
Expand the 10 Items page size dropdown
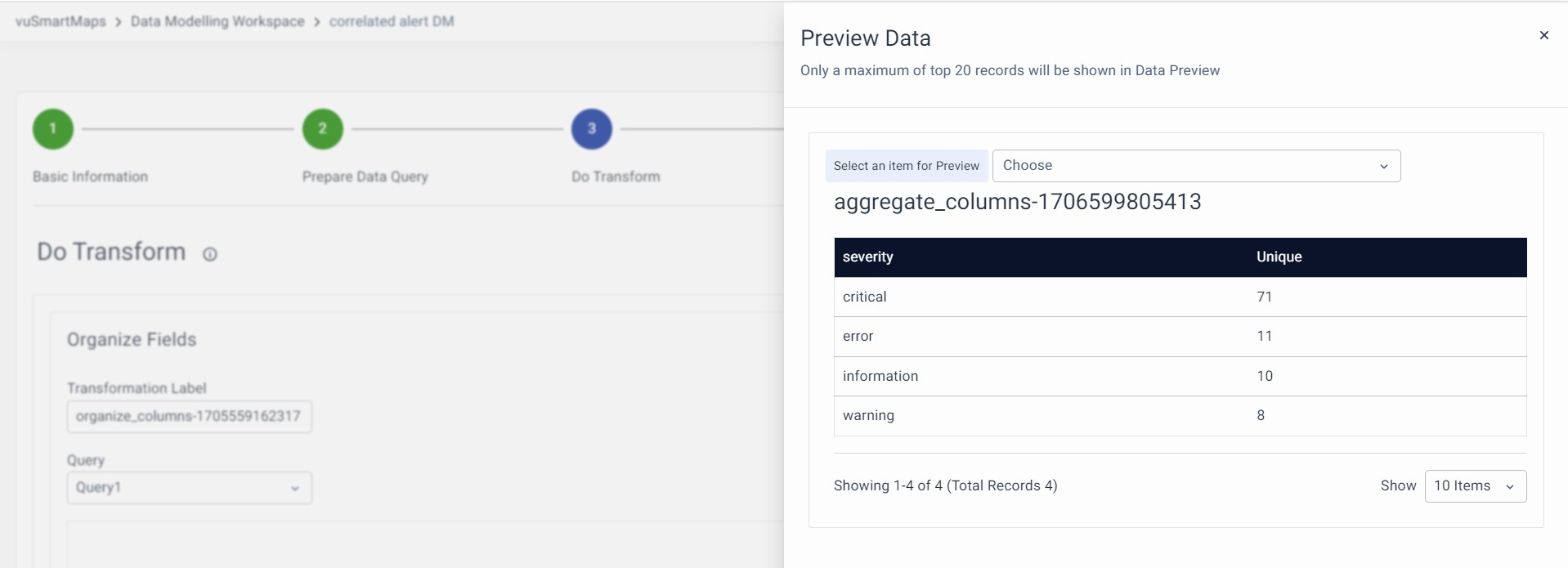click(1475, 486)
